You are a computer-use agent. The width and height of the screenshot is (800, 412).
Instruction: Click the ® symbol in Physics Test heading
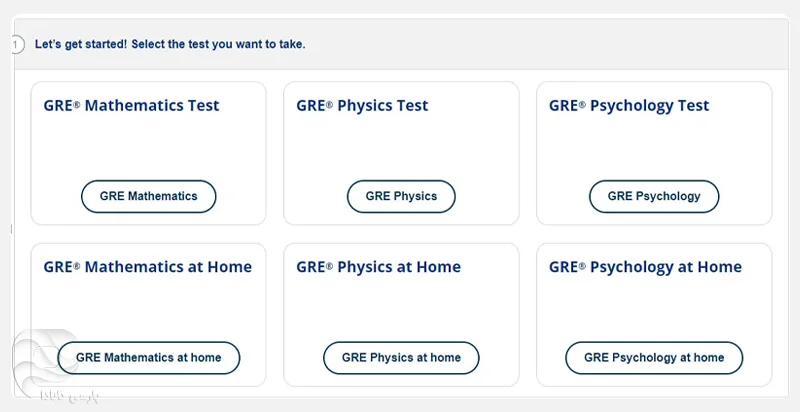[329, 104]
